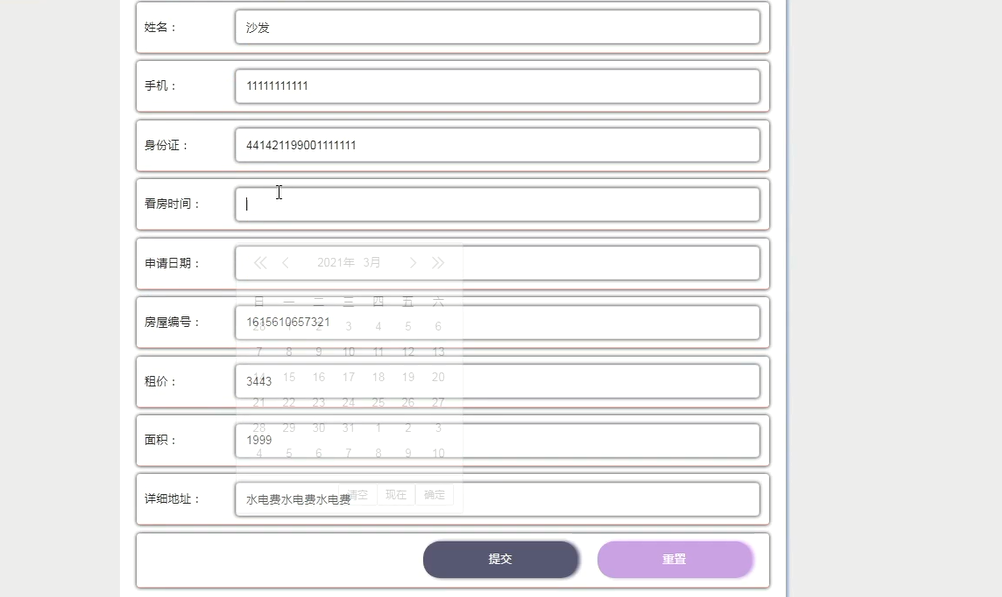Click the 详细地址 address field with 水电费 text
1002x597 pixels.
(x=600, y=498)
